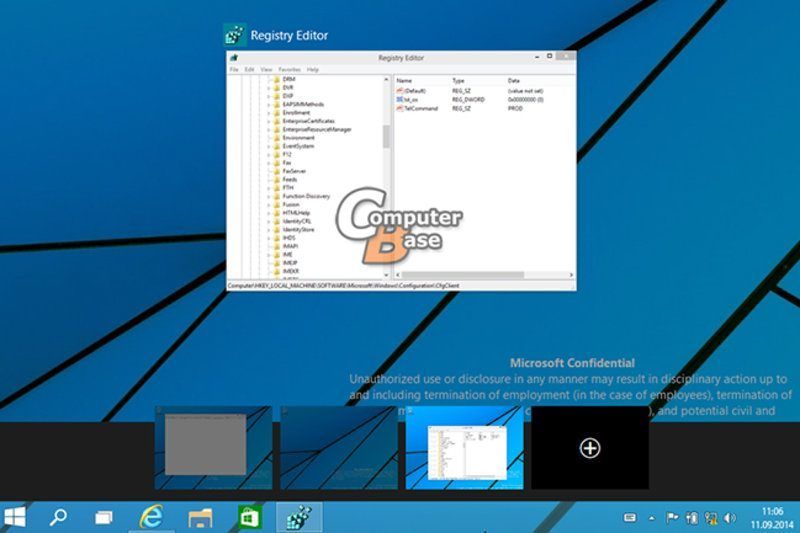Click the Search magnifier on the taskbar
The width and height of the screenshot is (800, 533).
[x=59, y=517]
